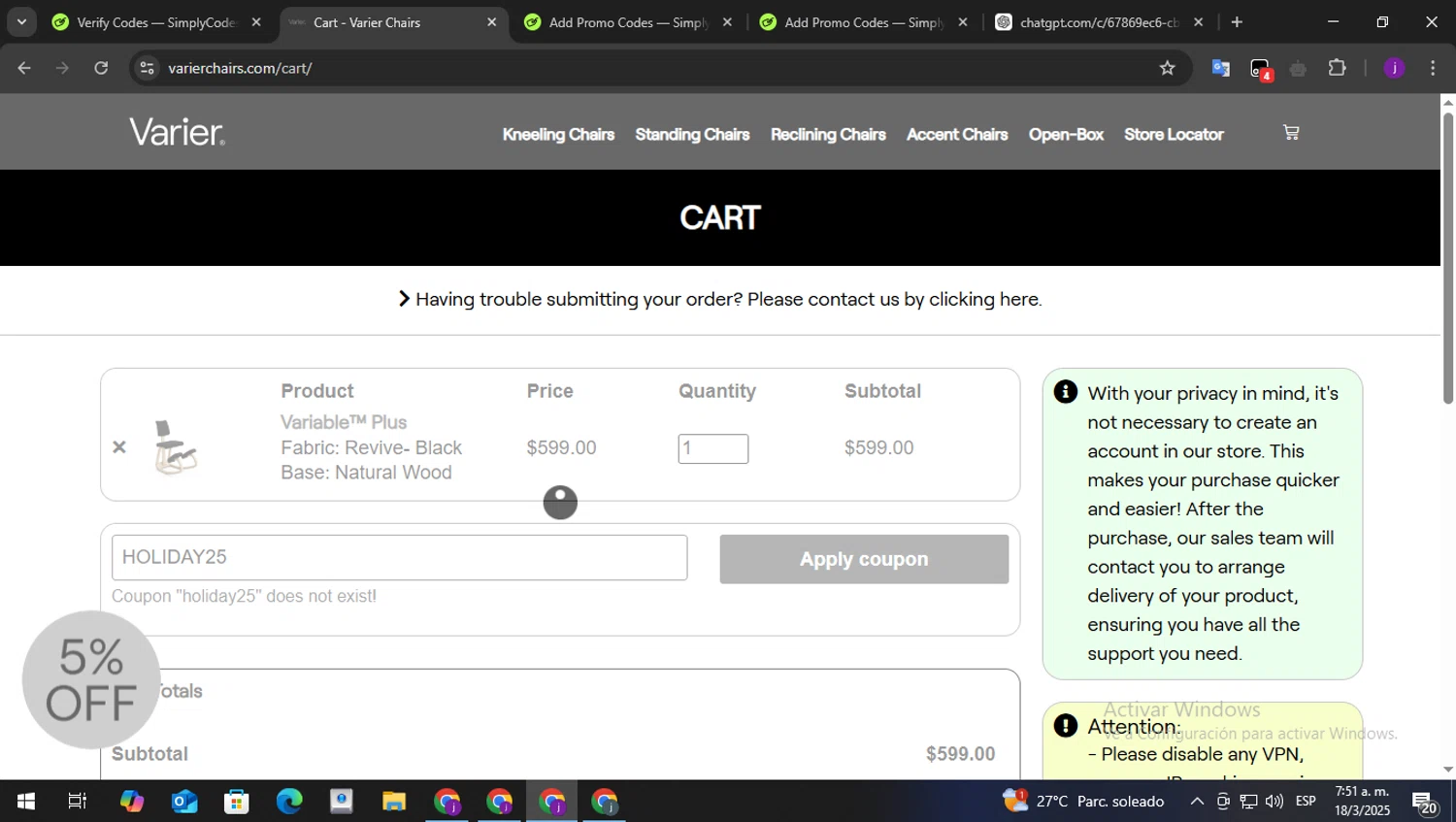Click the contact us trouble link
This screenshot has width=1456, height=822.
point(719,300)
